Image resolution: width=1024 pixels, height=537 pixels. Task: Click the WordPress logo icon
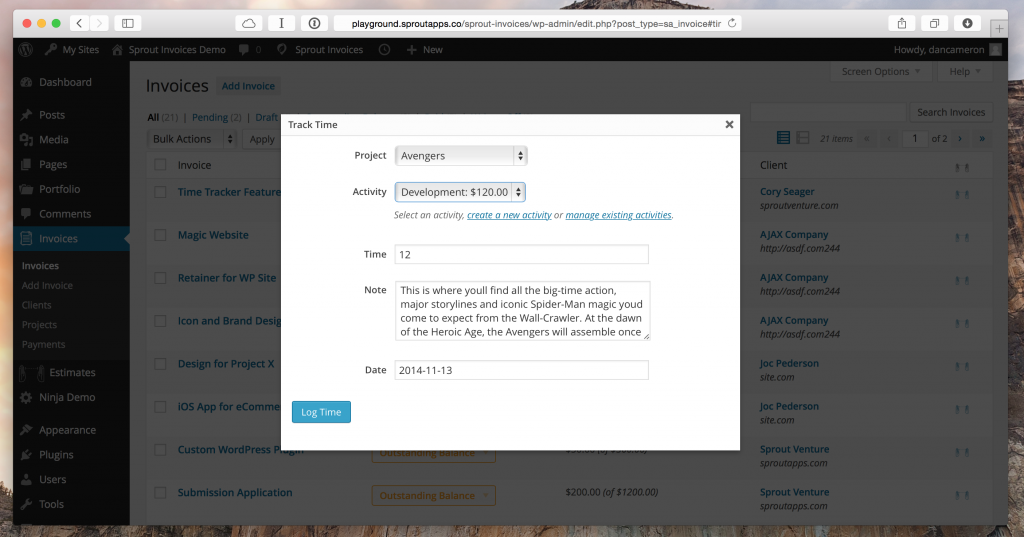click(26, 50)
